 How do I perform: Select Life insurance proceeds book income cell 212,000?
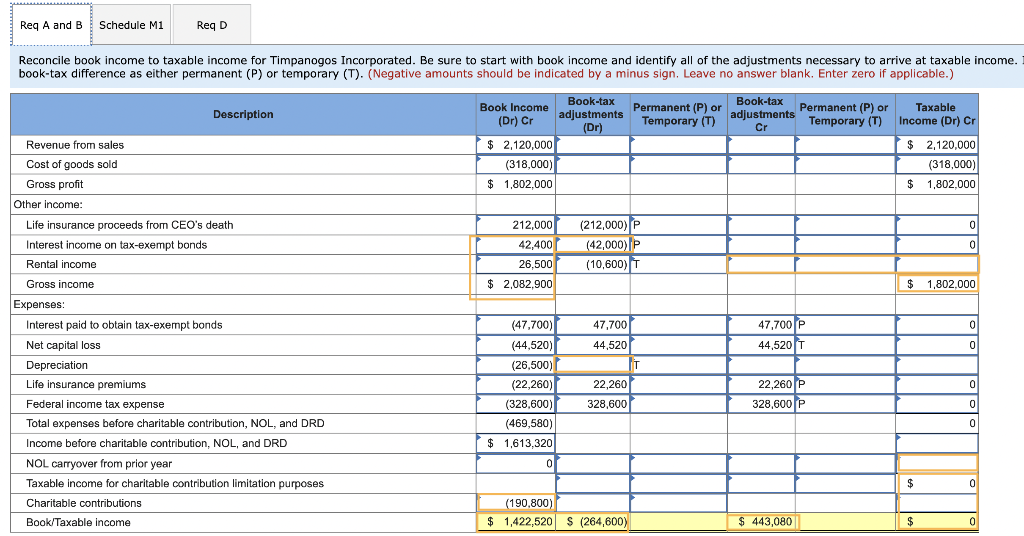coord(516,225)
